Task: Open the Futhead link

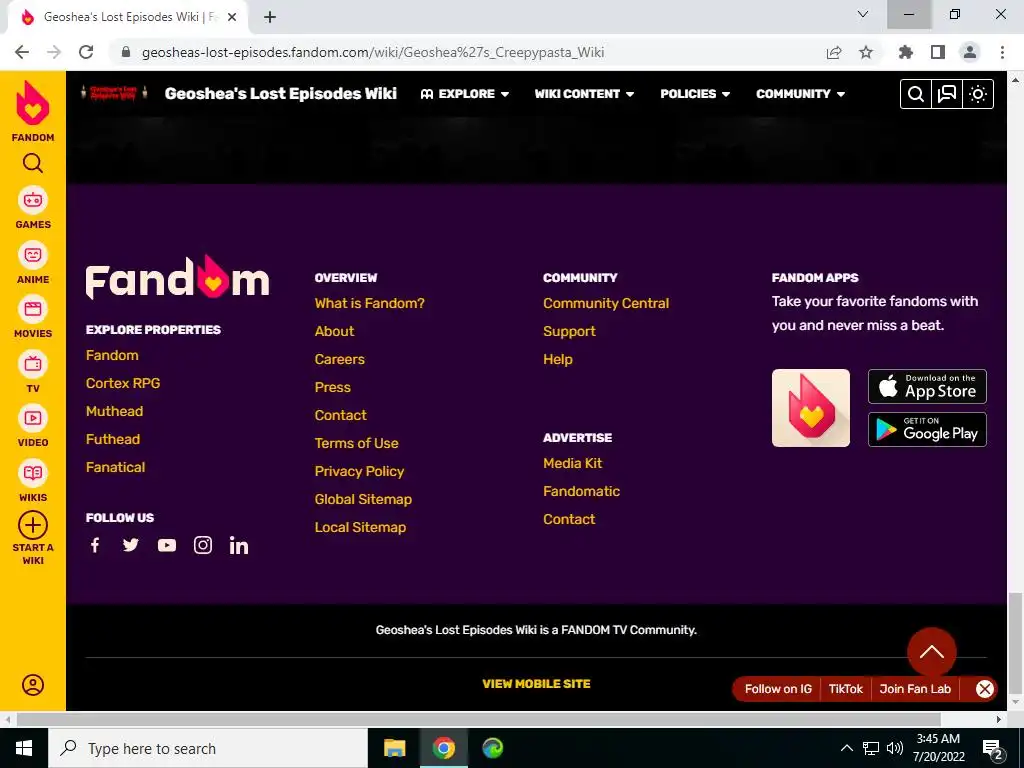Action: (112, 440)
